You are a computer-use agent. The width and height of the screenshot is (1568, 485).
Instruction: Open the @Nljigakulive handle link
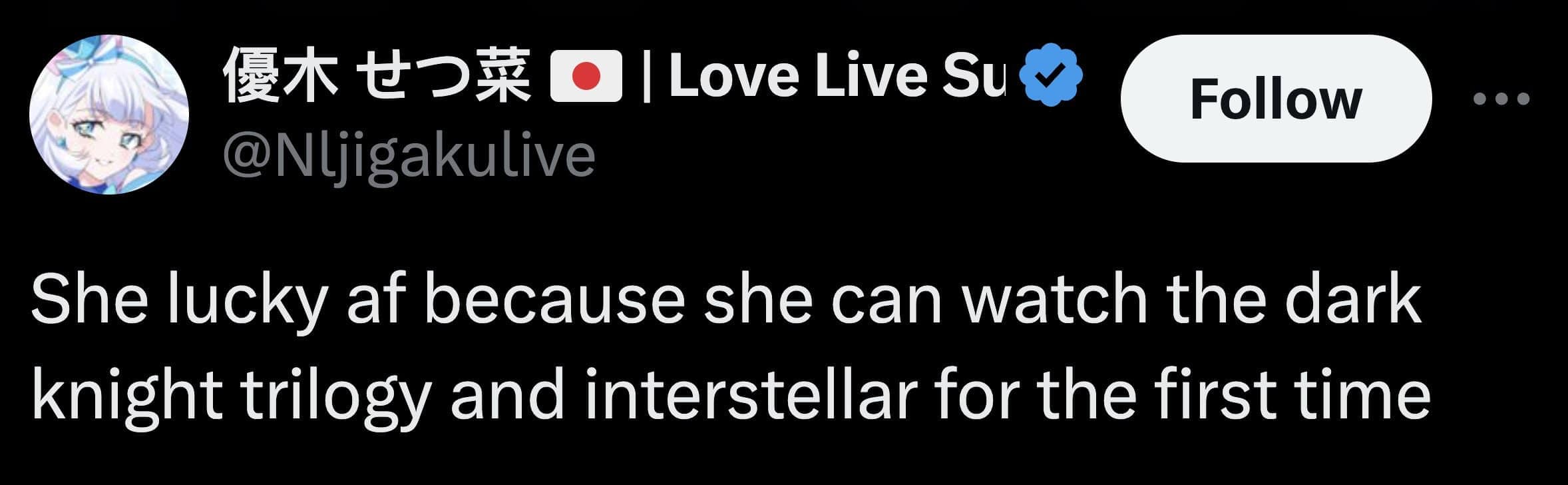[409, 156]
